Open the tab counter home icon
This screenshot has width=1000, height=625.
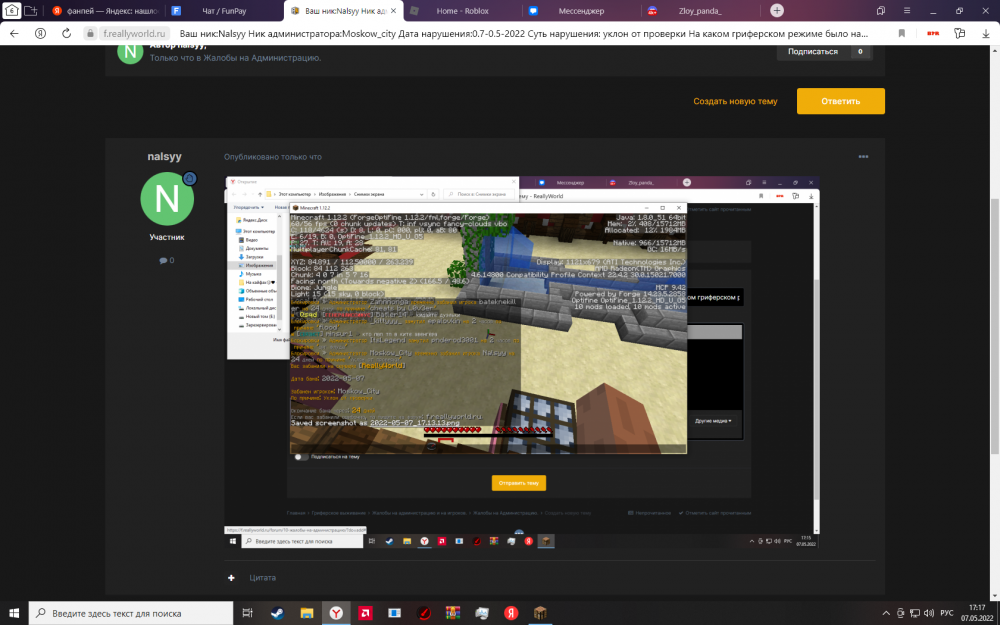point(11,11)
